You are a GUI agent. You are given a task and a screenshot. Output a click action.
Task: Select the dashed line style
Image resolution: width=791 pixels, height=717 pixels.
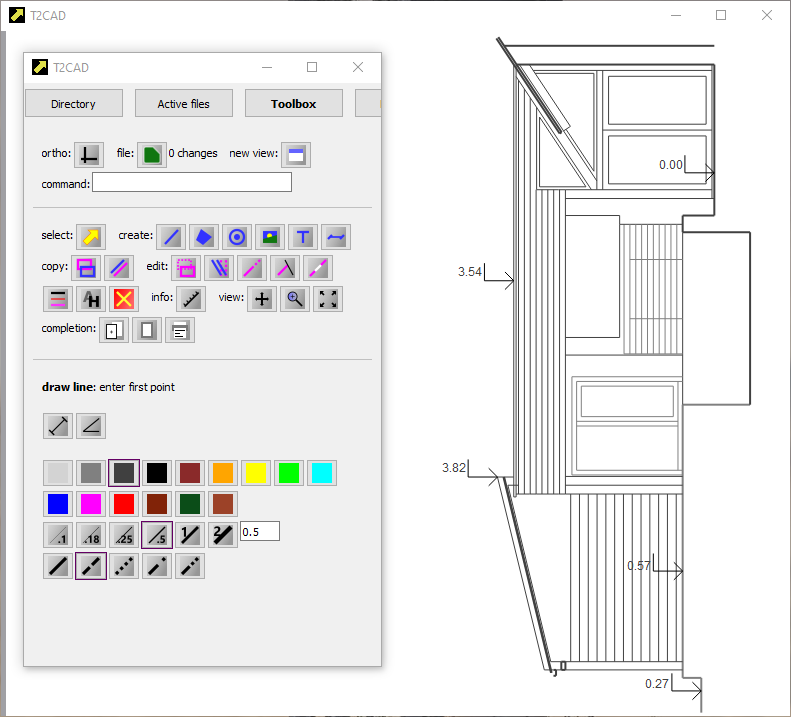point(91,566)
